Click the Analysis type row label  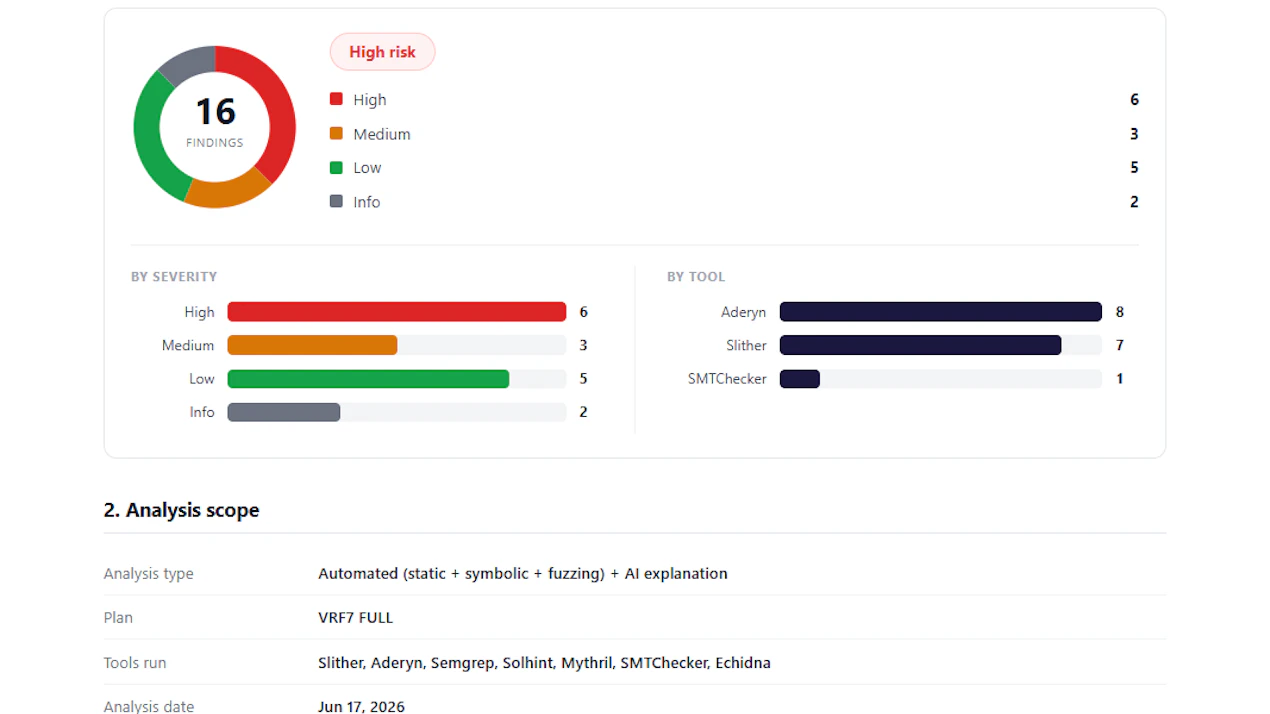click(x=149, y=574)
